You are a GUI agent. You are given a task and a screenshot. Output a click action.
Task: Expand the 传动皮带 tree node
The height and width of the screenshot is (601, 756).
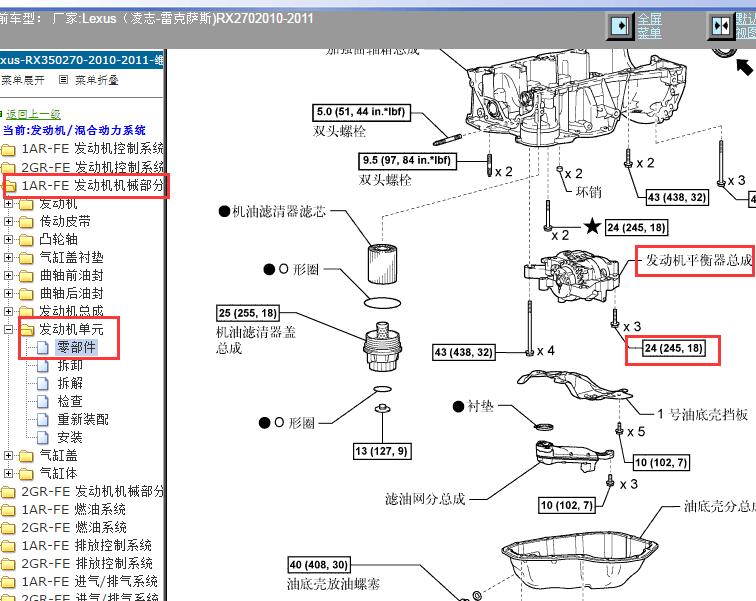point(8,222)
